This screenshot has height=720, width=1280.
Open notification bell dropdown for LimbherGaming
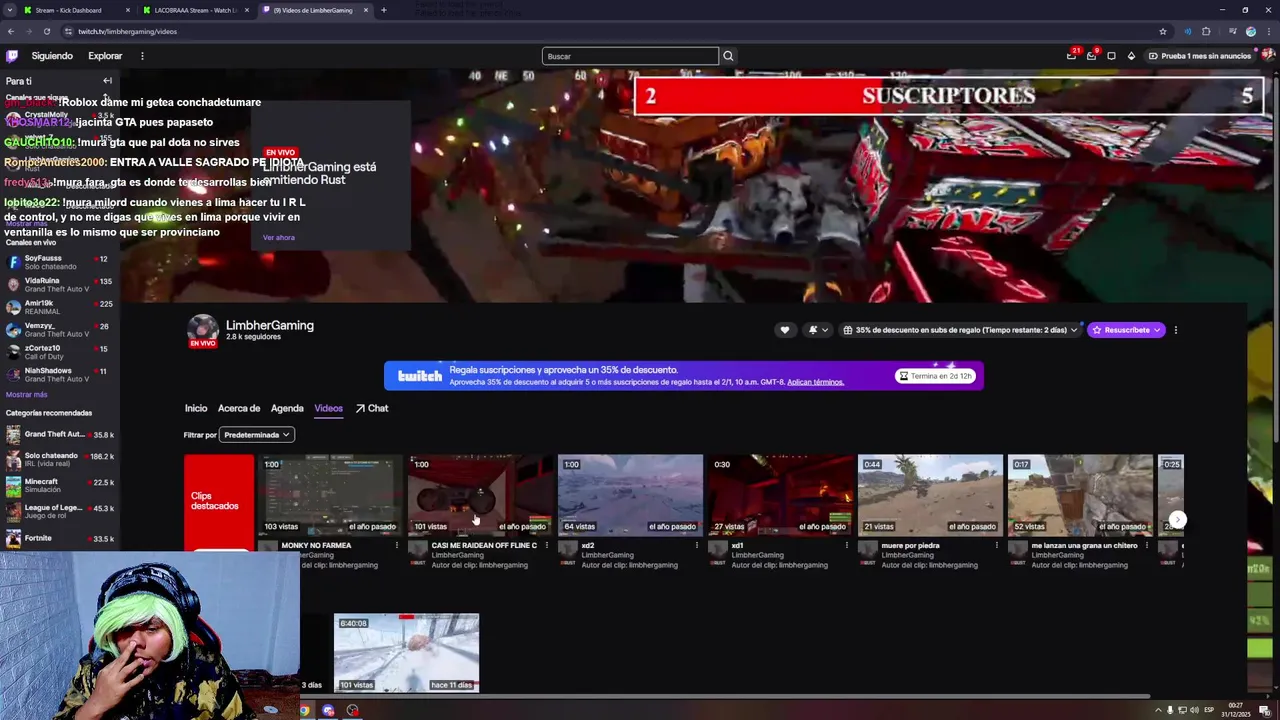(817, 330)
